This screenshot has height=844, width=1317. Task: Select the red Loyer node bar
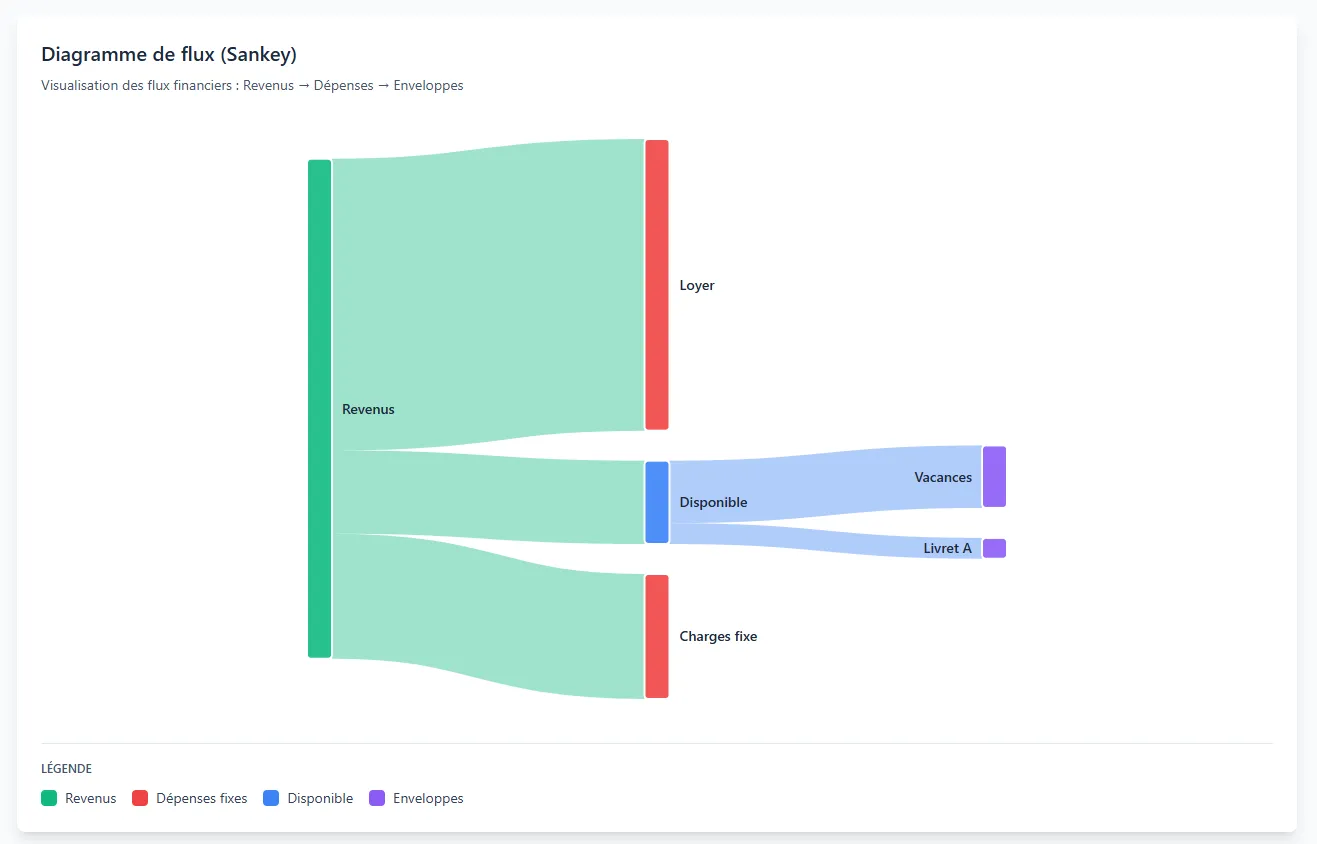656,285
